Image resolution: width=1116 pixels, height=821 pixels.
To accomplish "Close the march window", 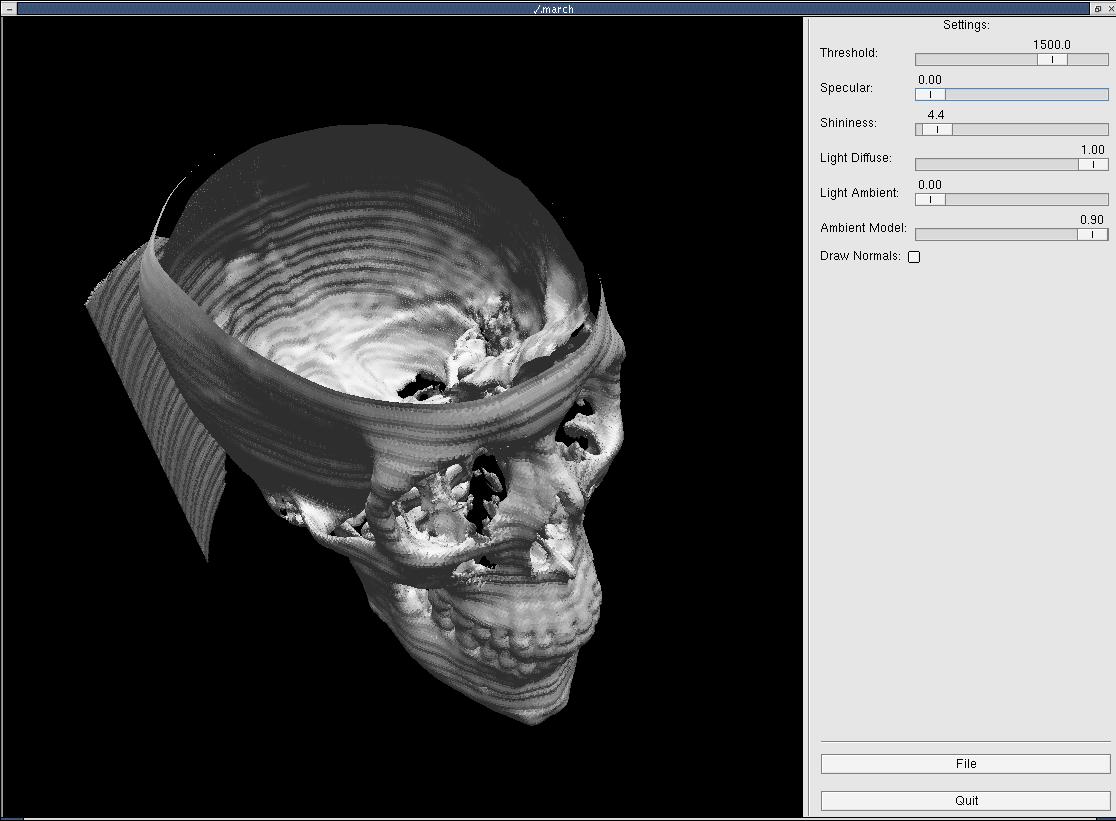I will pyautogui.click(x=1109, y=8).
